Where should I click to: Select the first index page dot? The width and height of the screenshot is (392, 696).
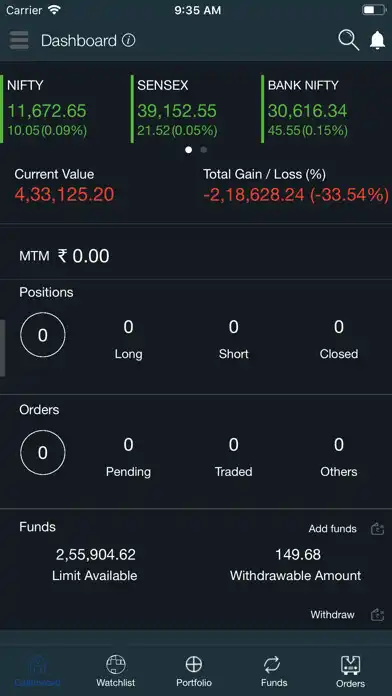(189, 150)
